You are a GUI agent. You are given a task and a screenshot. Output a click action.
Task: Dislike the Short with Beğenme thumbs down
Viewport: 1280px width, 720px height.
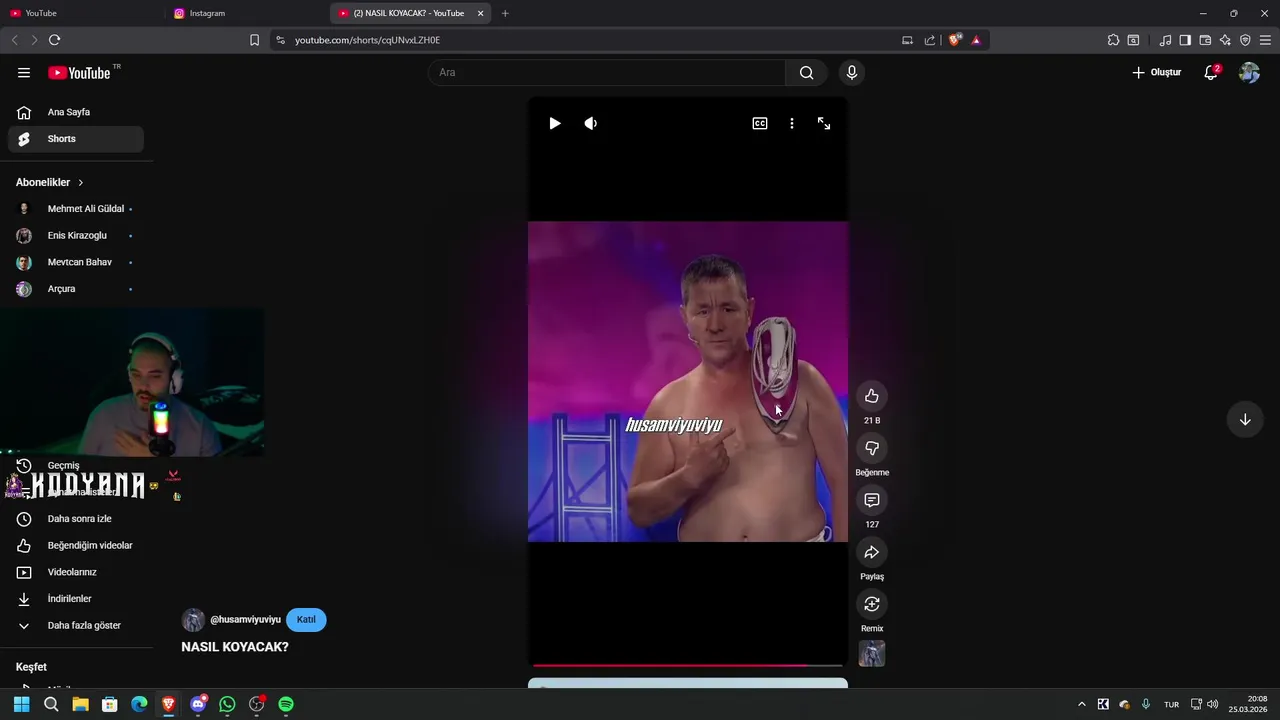click(x=872, y=448)
